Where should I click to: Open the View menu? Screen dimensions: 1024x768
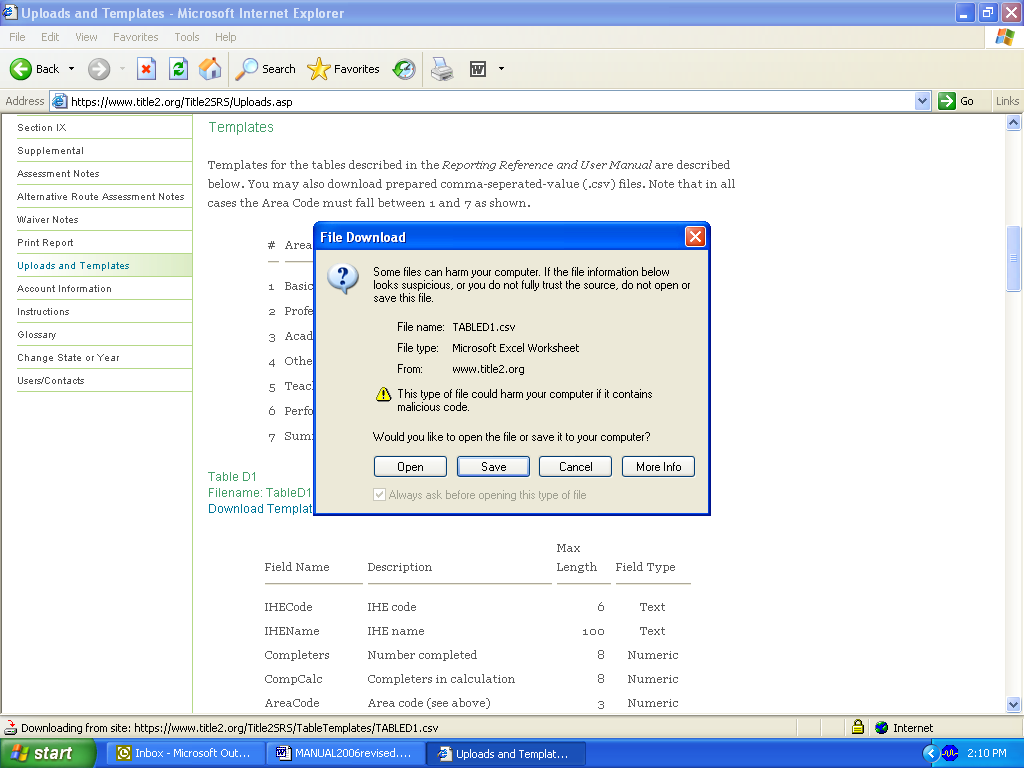(x=87, y=37)
